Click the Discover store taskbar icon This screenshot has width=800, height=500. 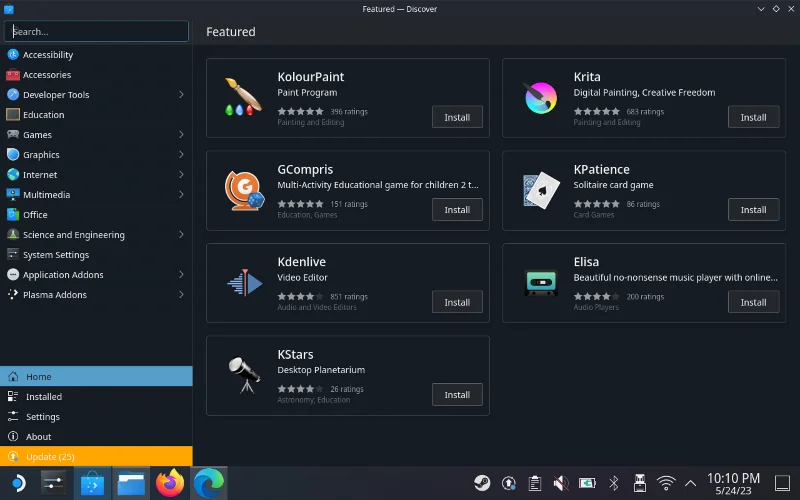point(92,483)
